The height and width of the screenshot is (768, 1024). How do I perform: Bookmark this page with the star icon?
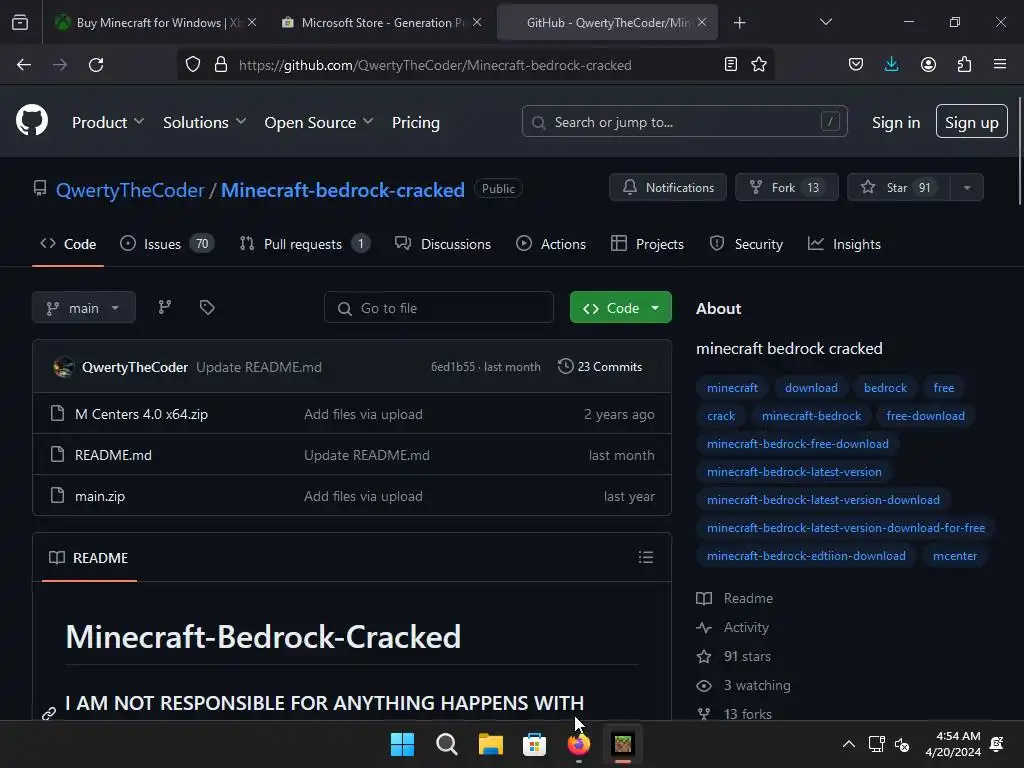tap(759, 65)
